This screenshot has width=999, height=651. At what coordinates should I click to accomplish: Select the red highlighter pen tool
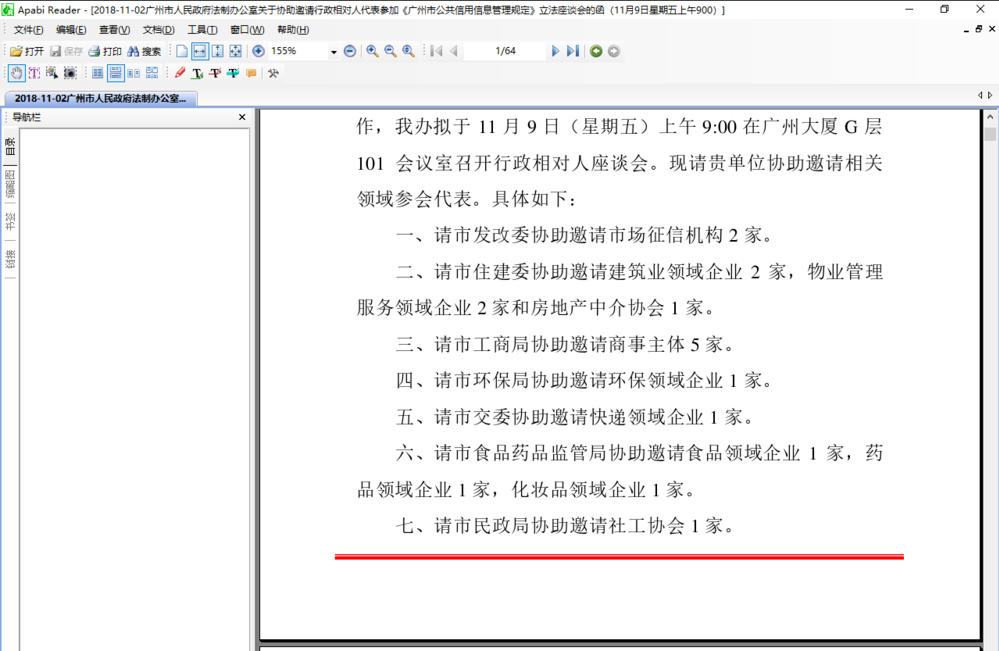click(180, 73)
